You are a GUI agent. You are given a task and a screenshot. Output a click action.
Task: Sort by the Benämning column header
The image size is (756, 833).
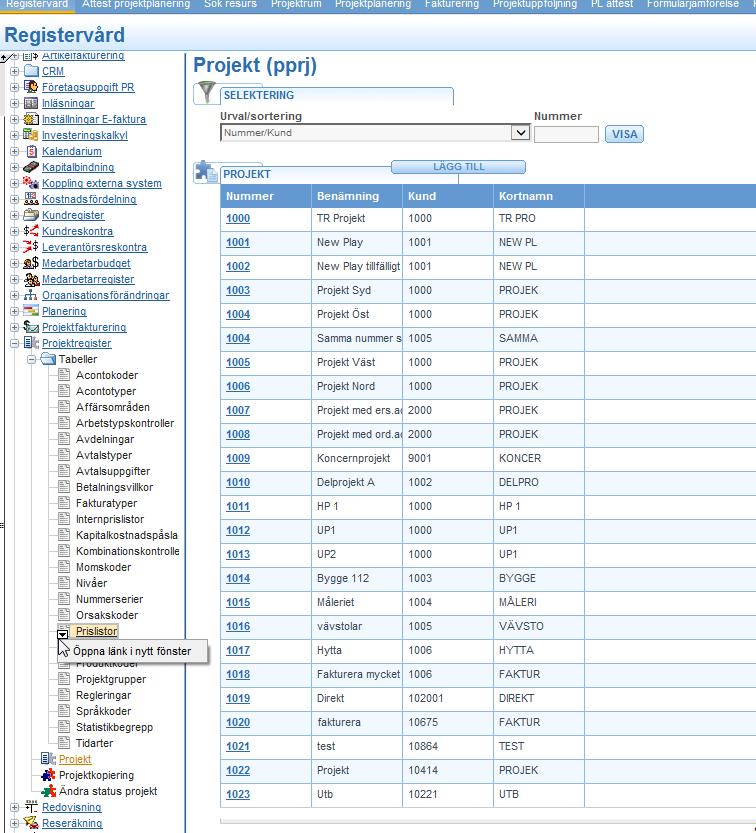347,196
